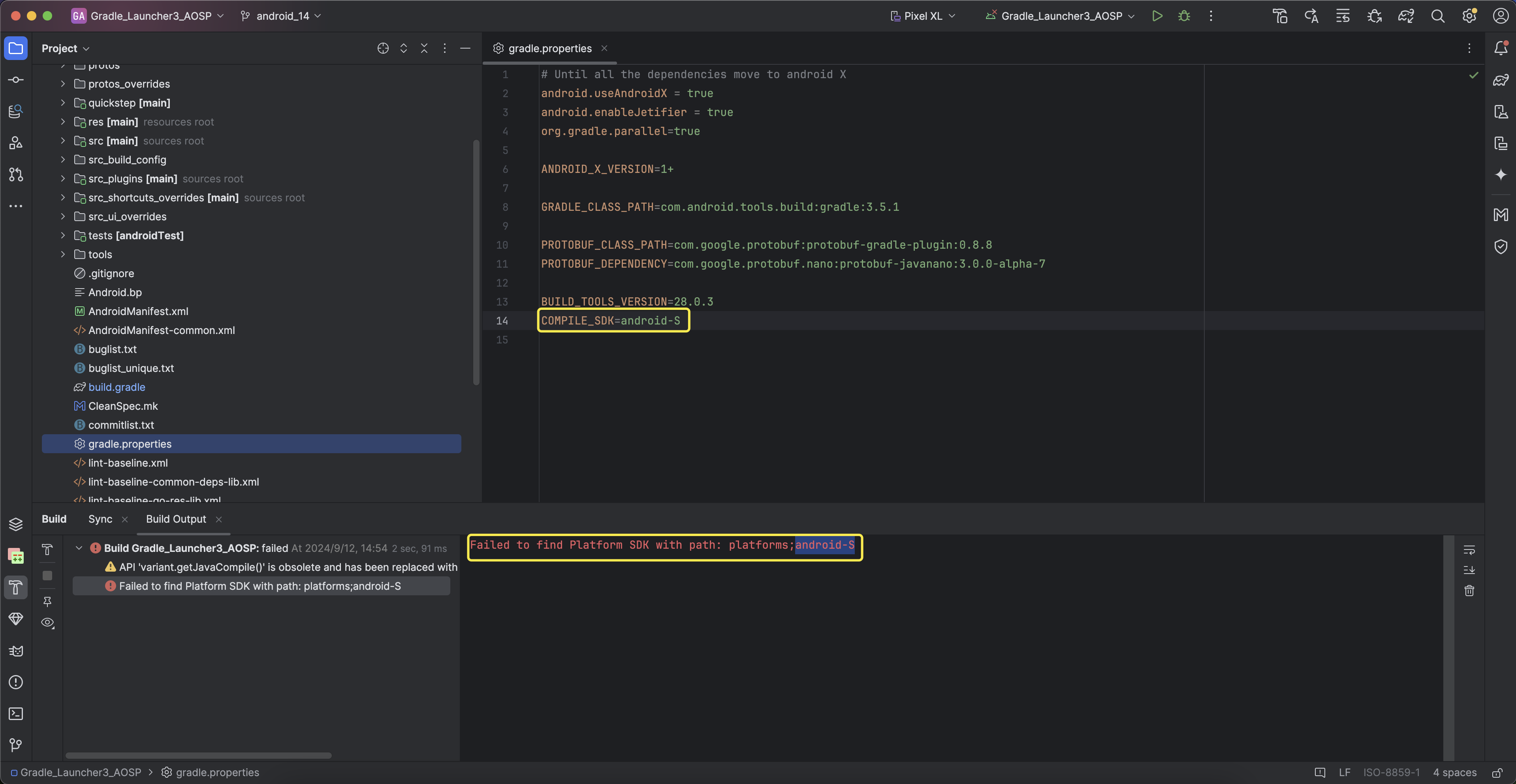Image resolution: width=1516 pixels, height=784 pixels.
Task: Click Gradle_Launcher3_AOSP breadcrumb in status bar
Action: (x=76, y=773)
